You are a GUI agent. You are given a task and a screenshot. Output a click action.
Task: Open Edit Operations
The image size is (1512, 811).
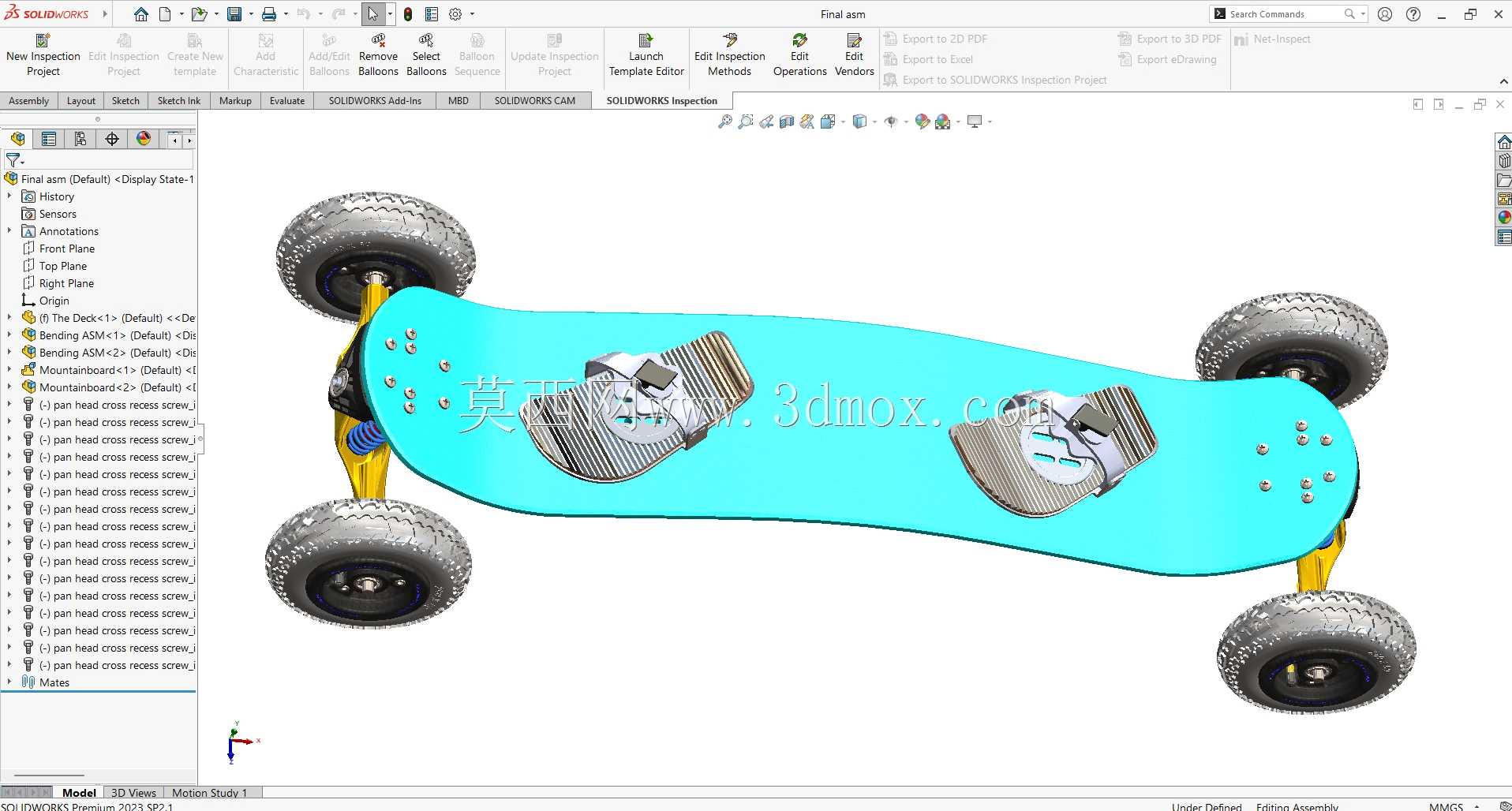tap(799, 54)
